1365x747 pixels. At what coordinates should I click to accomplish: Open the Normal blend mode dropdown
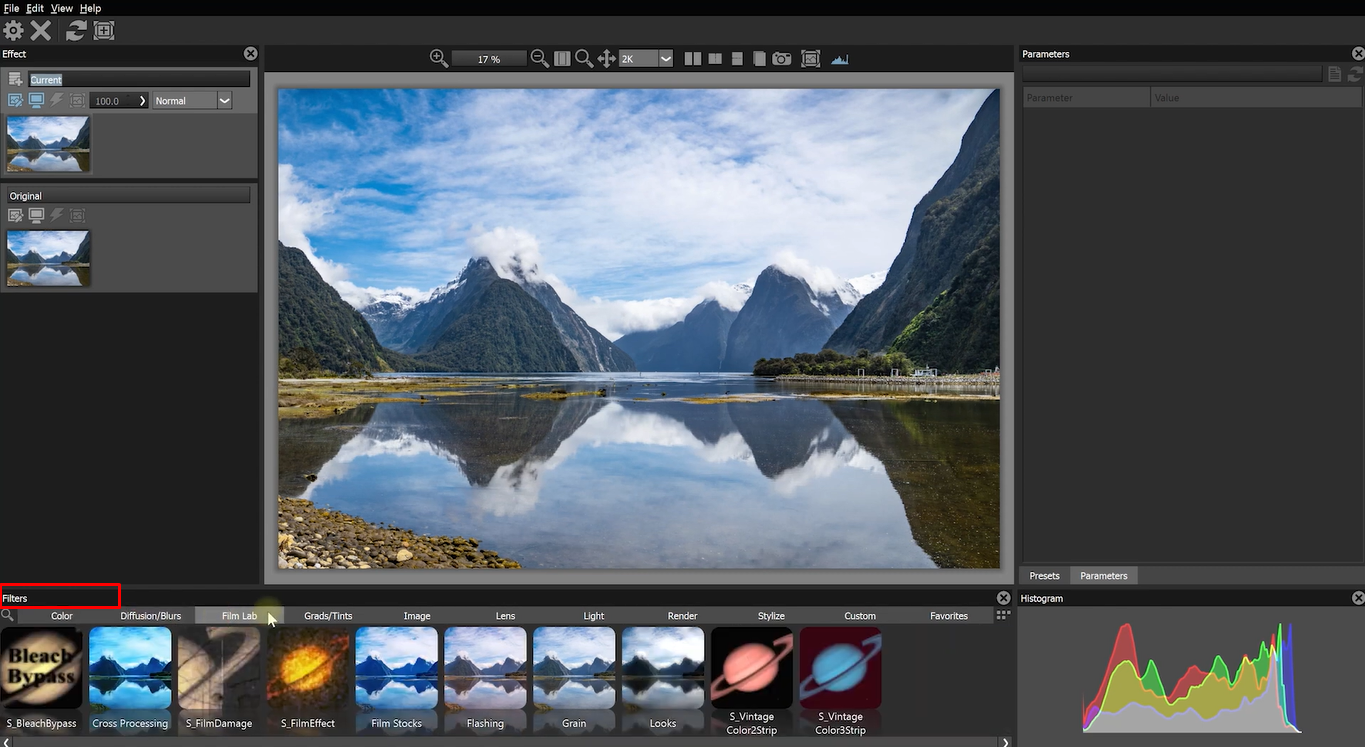pos(224,100)
